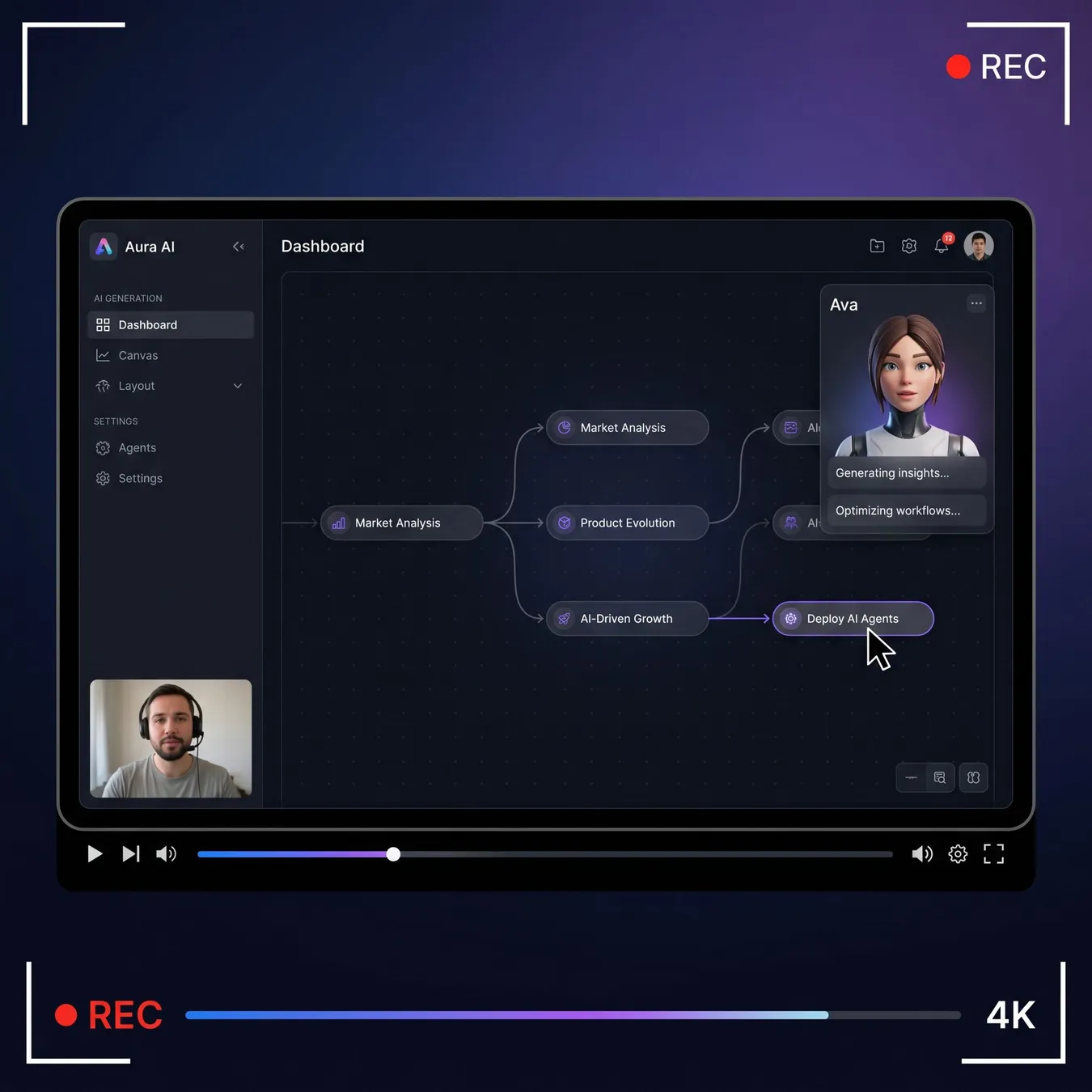This screenshot has height=1092, width=1092.
Task: Skip to next with the step-forward button
Action: pos(131,854)
